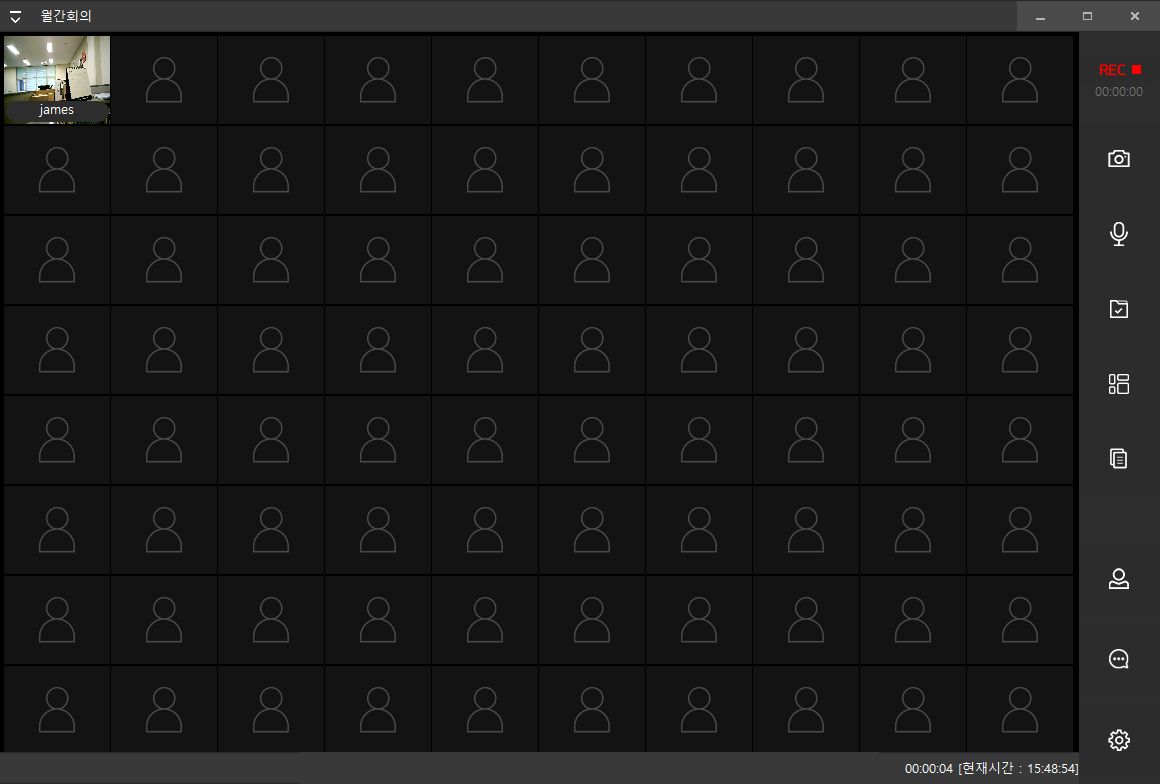1160x784 pixels.
Task: Show the participant list
Action: click(1119, 578)
